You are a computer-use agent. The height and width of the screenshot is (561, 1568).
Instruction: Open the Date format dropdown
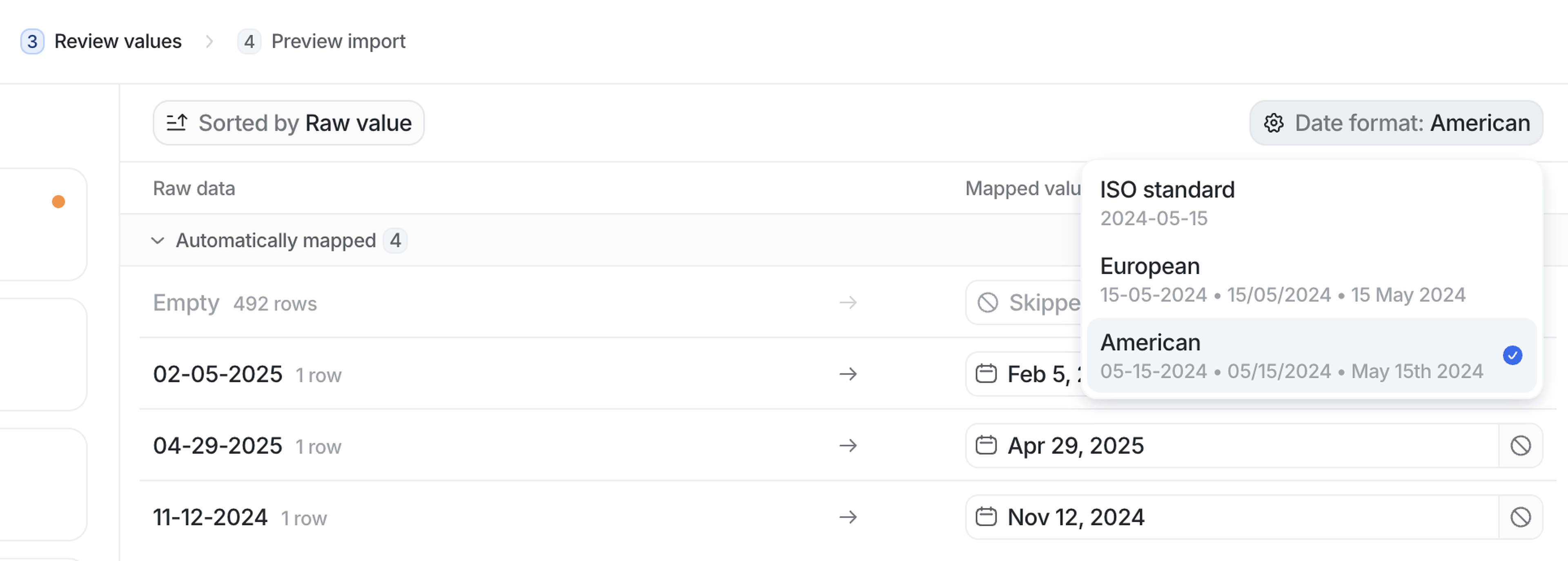pos(1396,123)
